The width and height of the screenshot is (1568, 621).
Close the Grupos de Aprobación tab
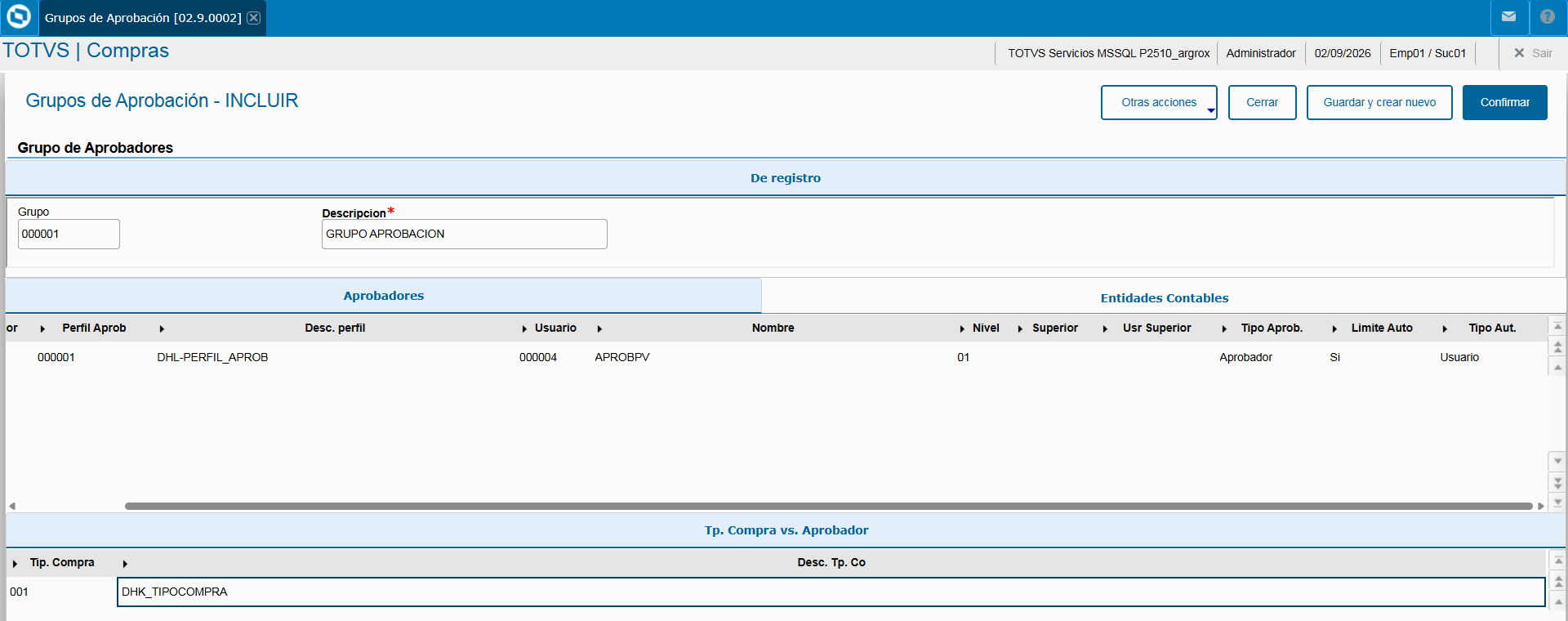pos(254,18)
